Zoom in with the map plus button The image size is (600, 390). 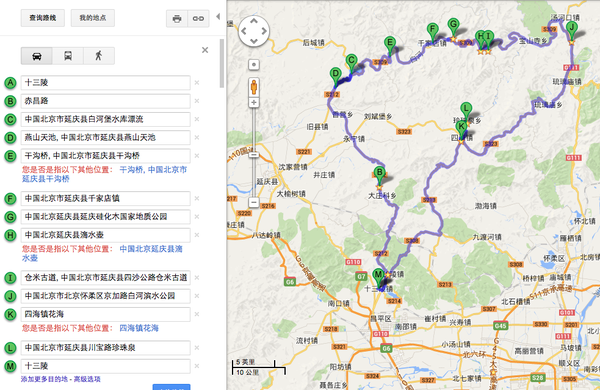(x=254, y=103)
